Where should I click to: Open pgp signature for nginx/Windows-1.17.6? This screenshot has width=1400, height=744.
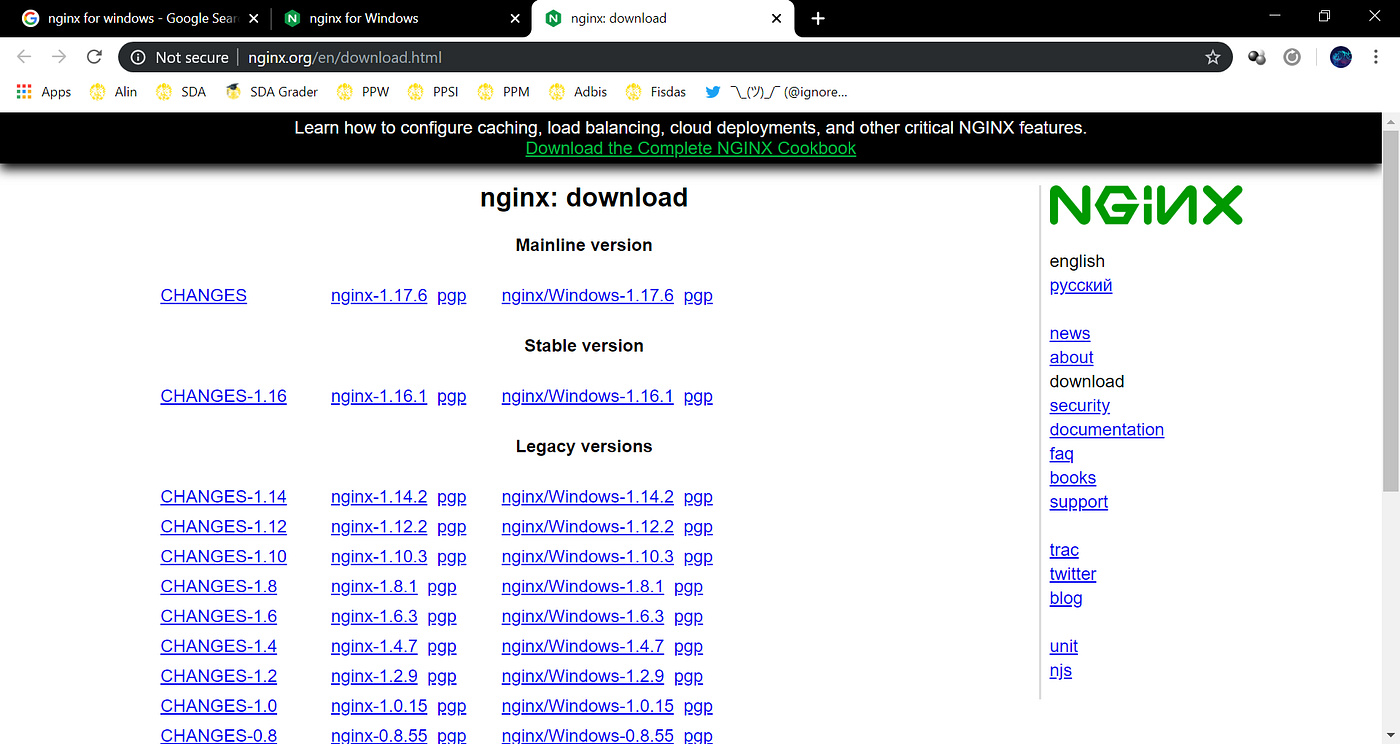698,297
